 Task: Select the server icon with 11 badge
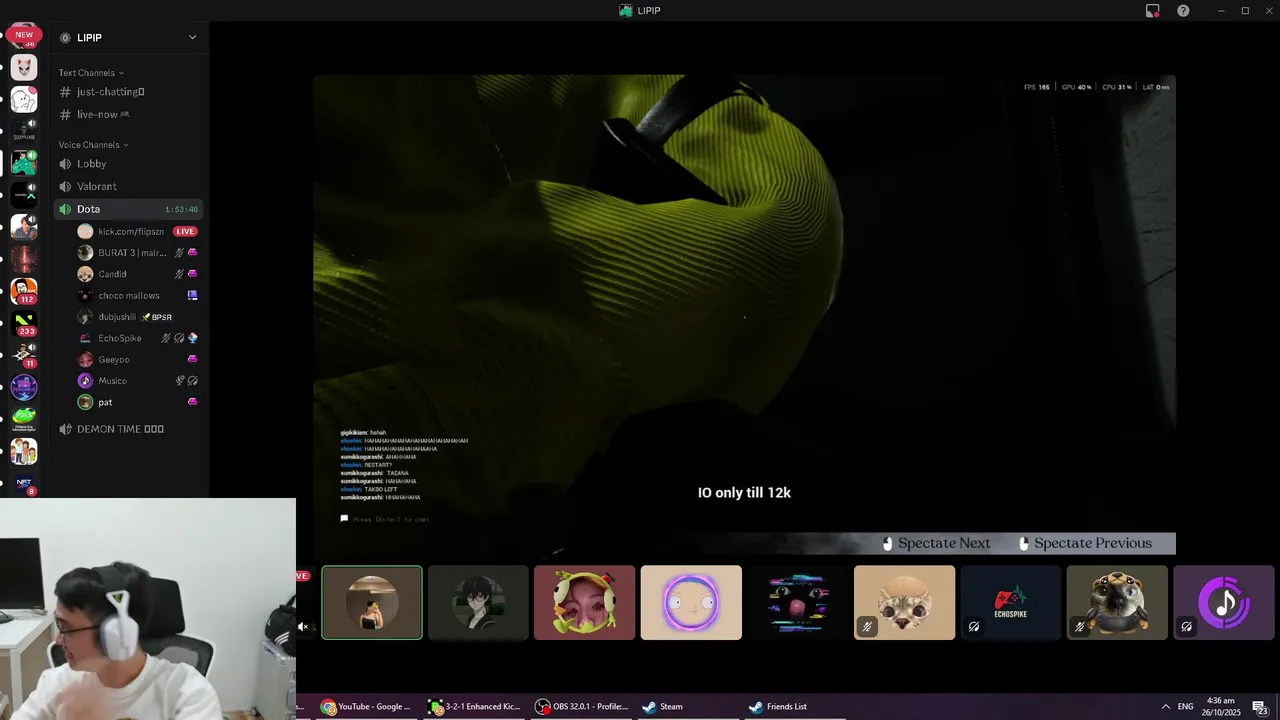pos(24,355)
